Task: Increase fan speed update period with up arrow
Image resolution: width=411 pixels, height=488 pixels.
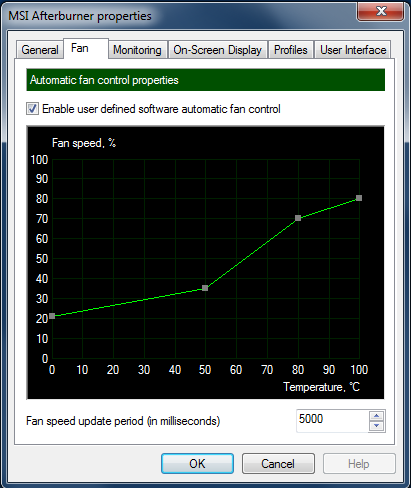Action: 377,416
